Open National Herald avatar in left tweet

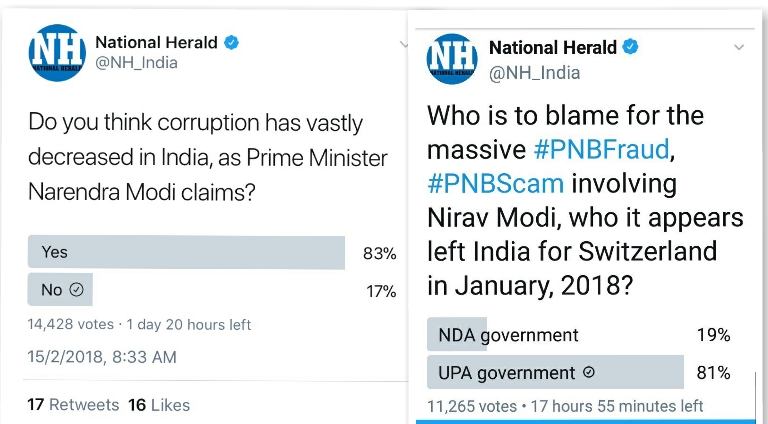click(x=57, y=53)
